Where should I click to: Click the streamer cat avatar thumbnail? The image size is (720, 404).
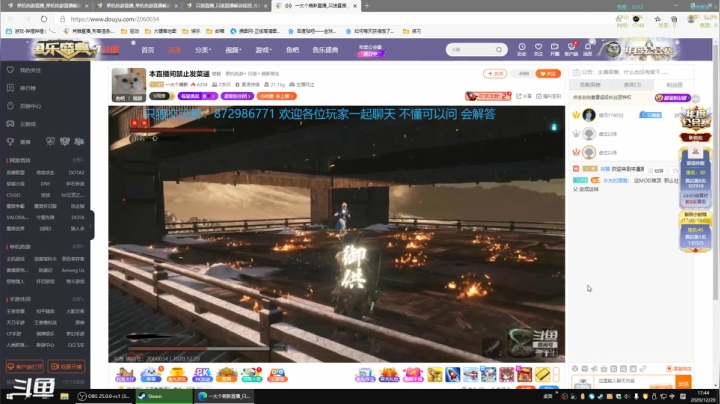tap(129, 85)
